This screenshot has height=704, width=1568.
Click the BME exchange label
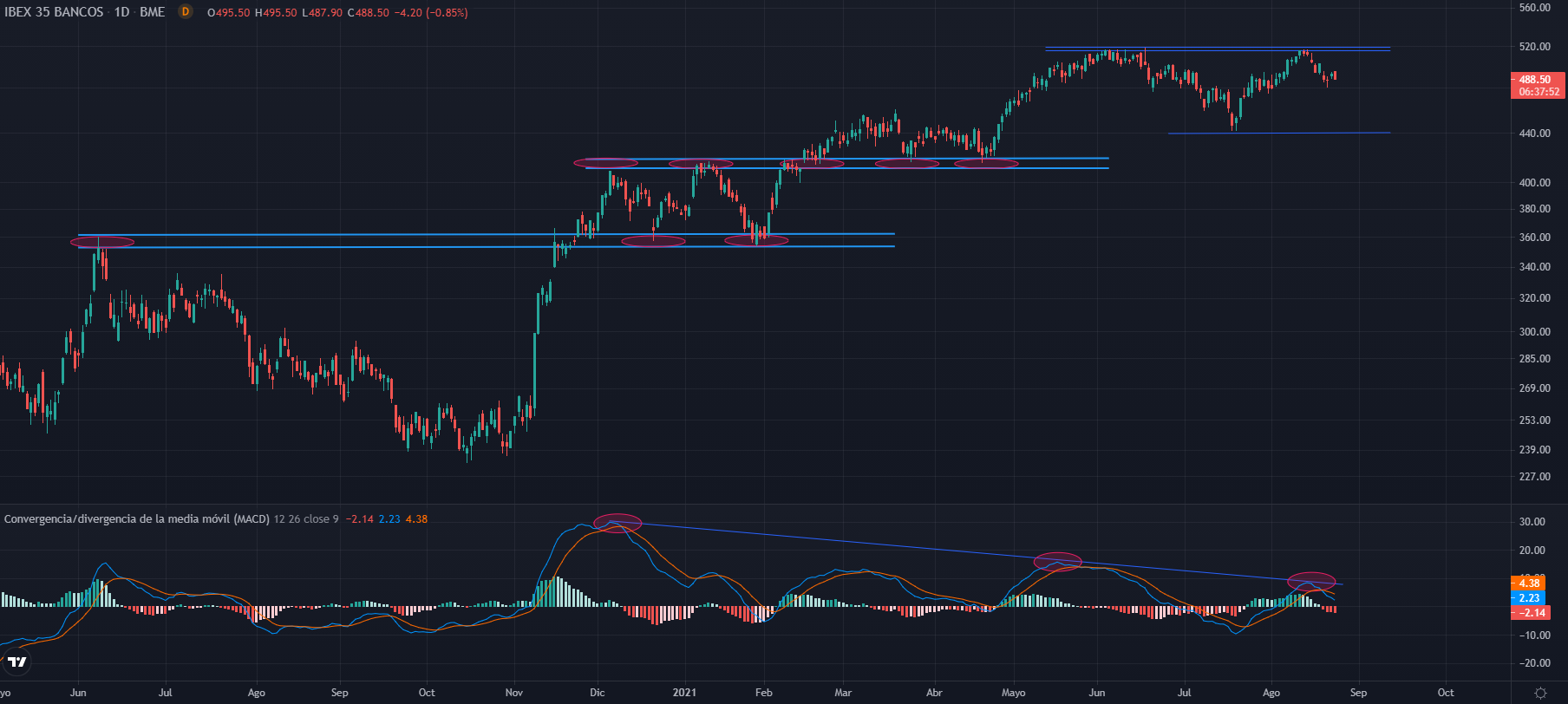(153, 12)
